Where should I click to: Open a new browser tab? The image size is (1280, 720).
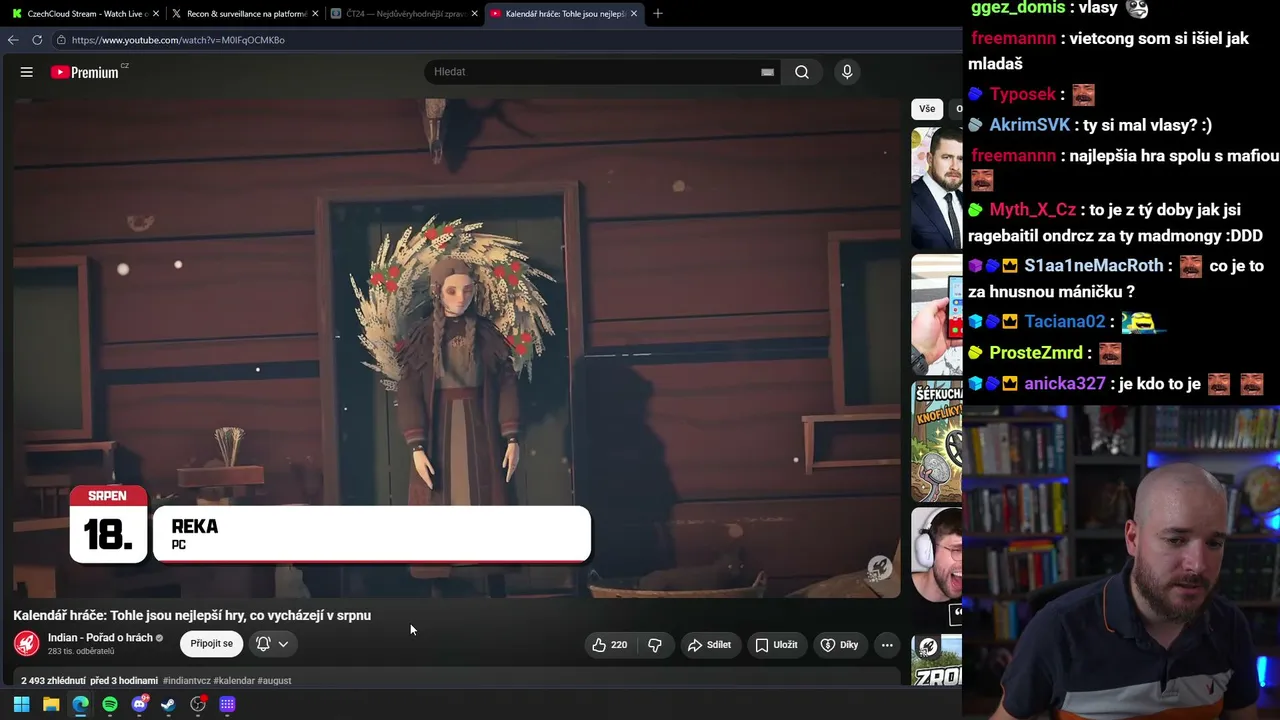tap(658, 14)
